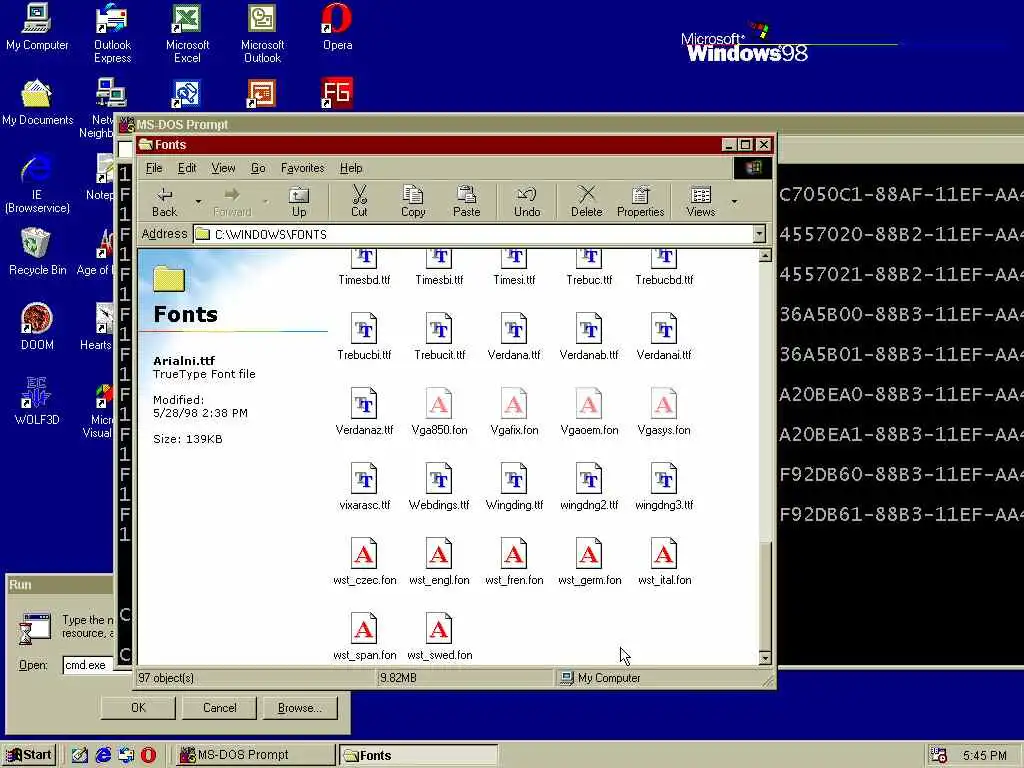Select the Timesbd.ttf font file
Image resolution: width=1024 pixels, height=768 pixels.
click(x=364, y=268)
